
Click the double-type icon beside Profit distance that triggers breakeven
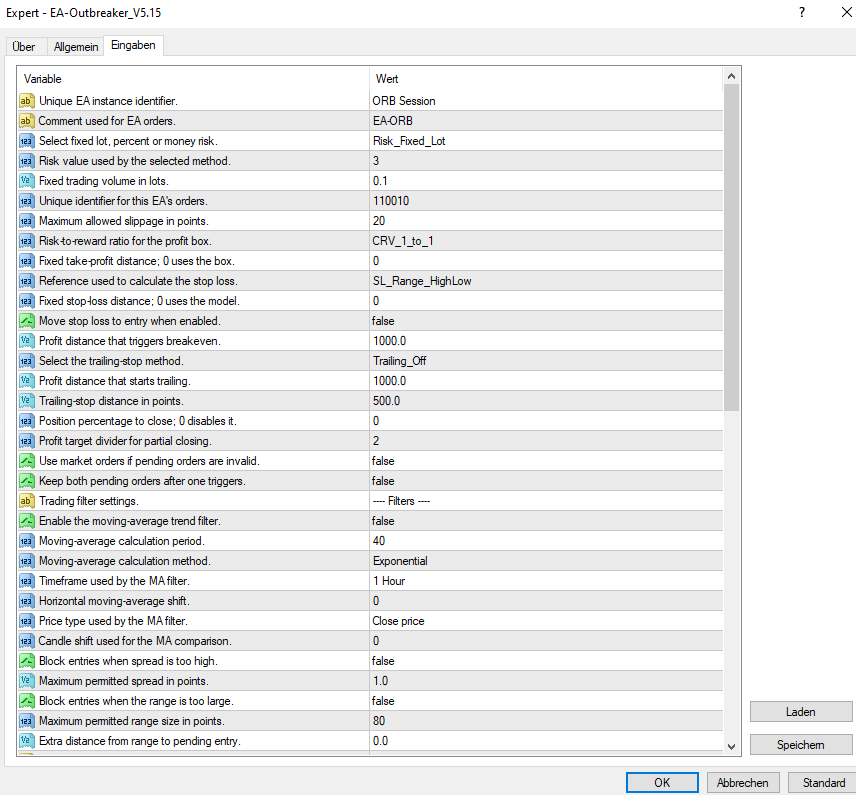coord(27,341)
